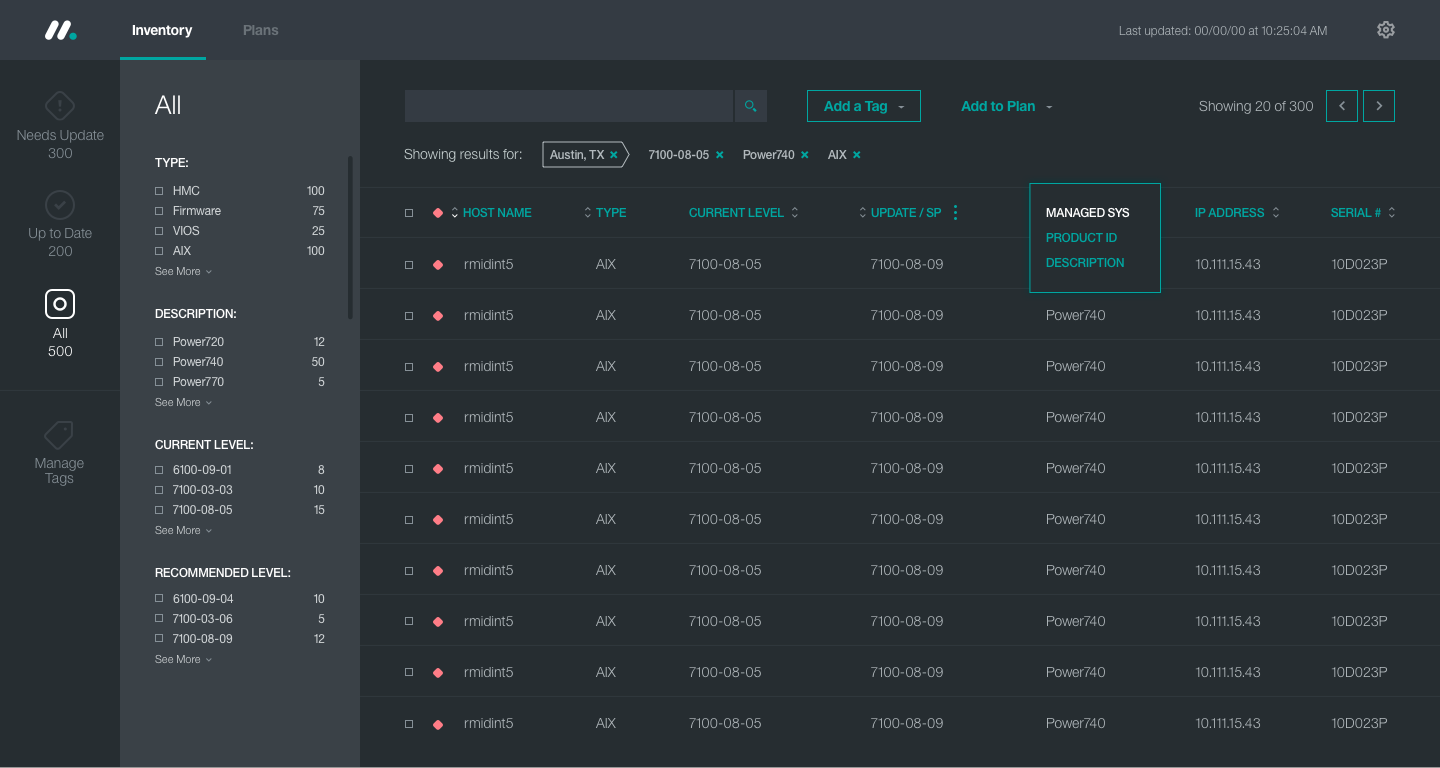
Task: Open the Add to Plan dropdown
Action: [x=1006, y=106]
